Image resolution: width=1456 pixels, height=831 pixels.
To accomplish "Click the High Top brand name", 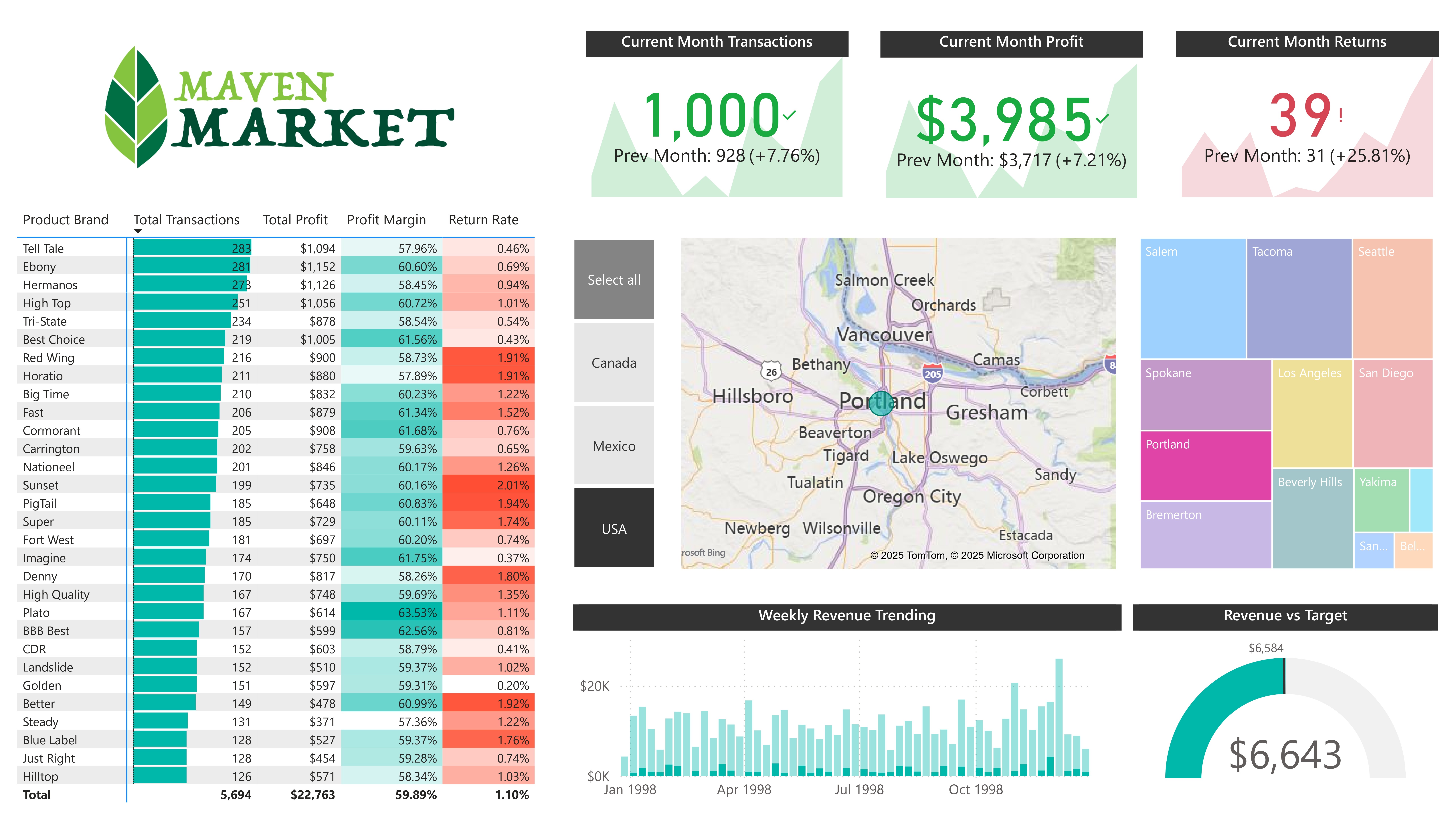I will pyautogui.click(x=47, y=303).
